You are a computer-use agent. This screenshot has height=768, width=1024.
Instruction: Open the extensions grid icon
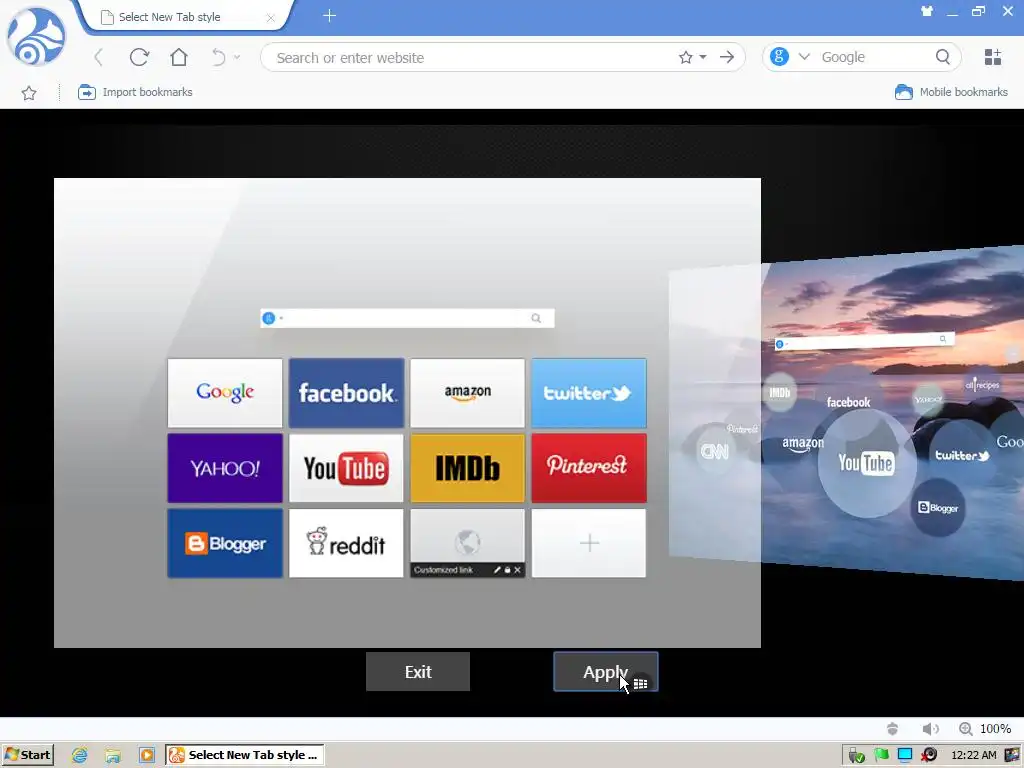coord(993,57)
